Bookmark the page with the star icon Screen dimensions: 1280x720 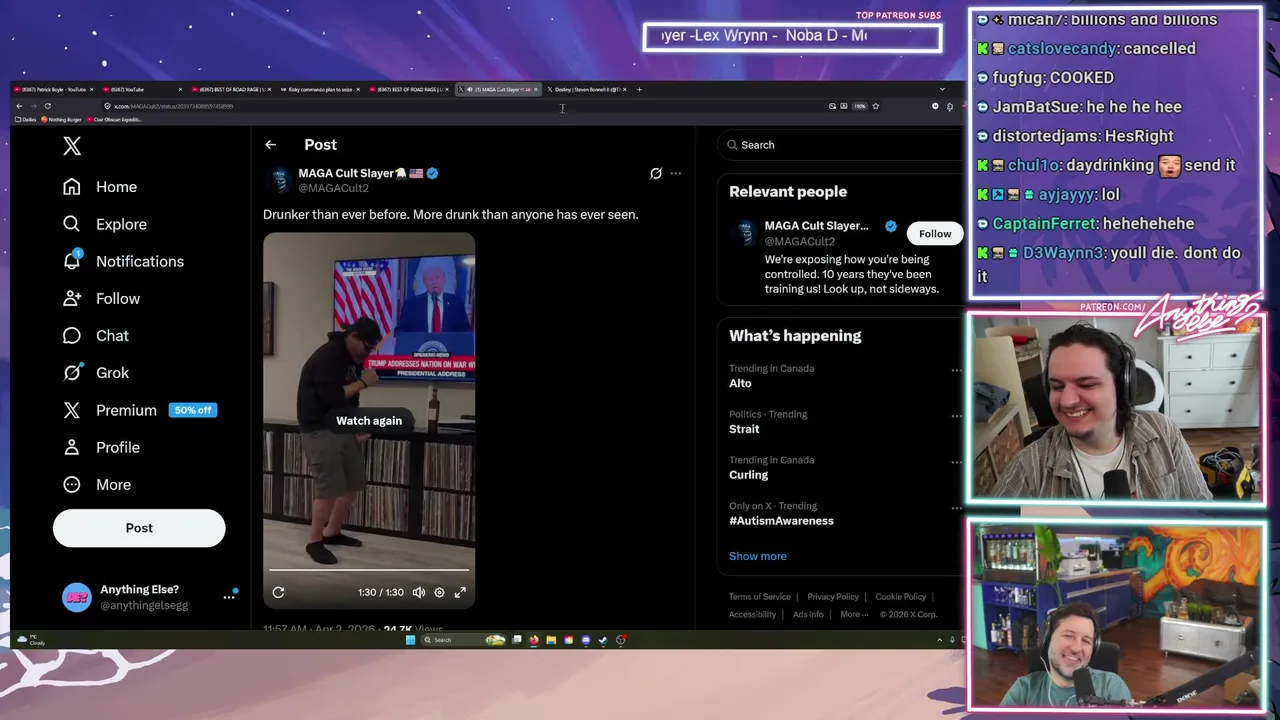[875, 106]
